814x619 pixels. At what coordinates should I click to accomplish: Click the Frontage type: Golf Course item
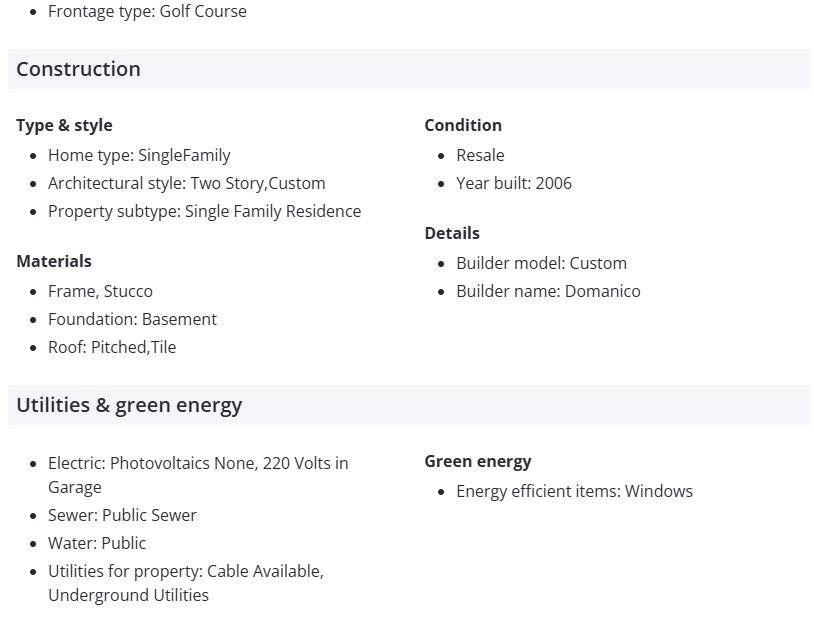(x=147, y=11)
